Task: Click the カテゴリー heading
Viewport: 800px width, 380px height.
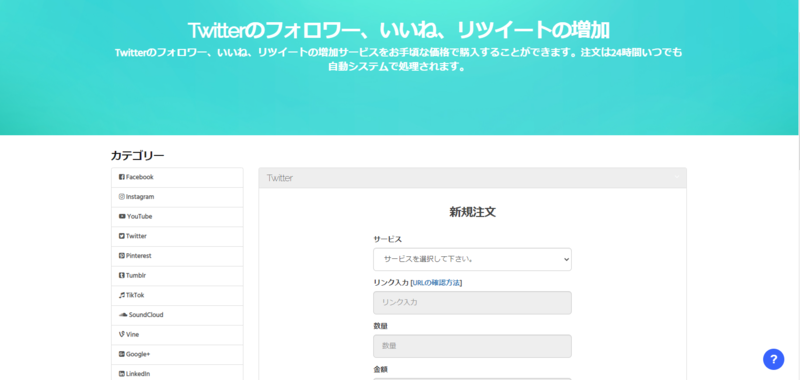Action: click(137, 156)
